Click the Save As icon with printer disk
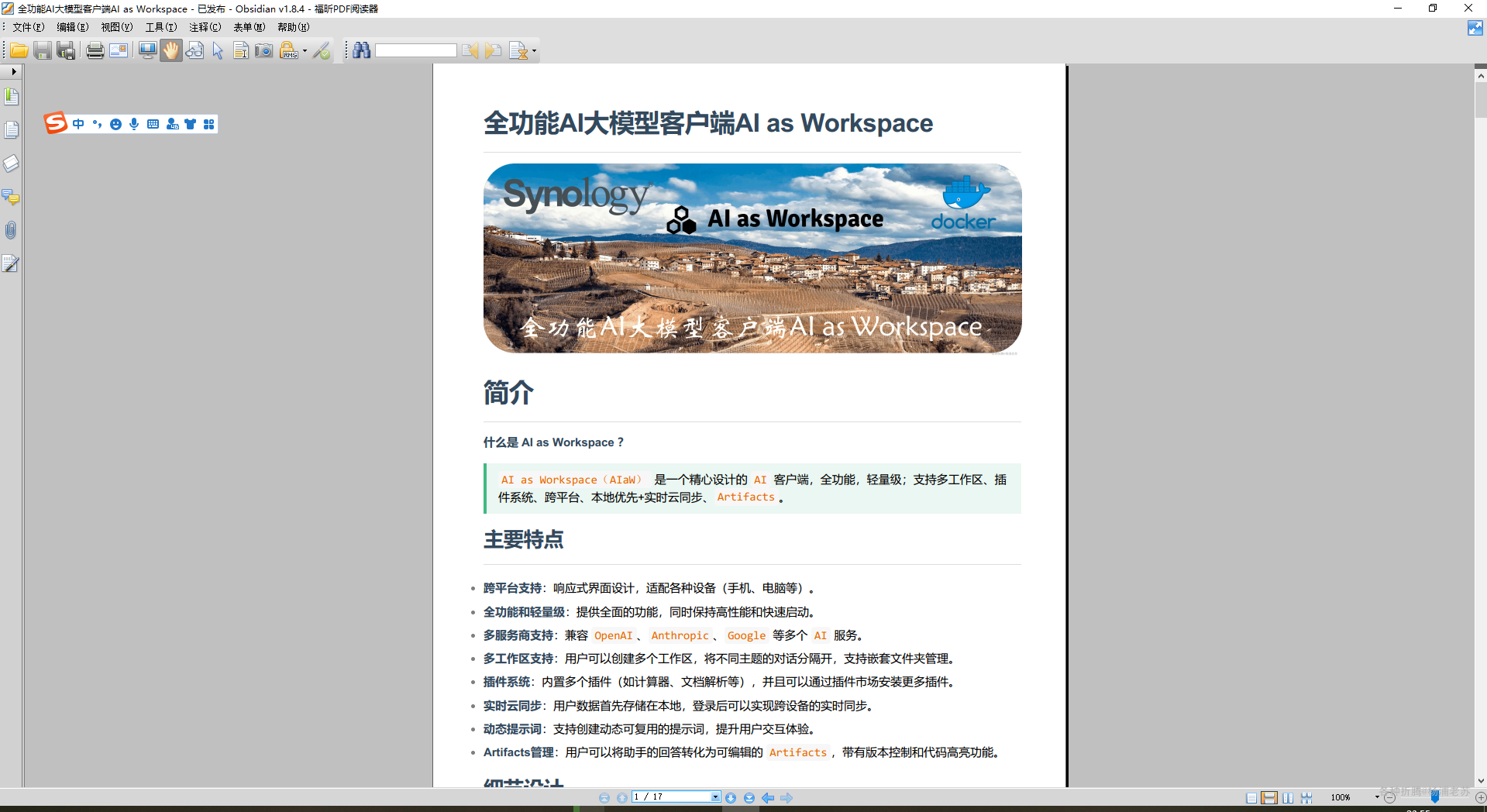1487x812 pixels. [x=67, y=51]
